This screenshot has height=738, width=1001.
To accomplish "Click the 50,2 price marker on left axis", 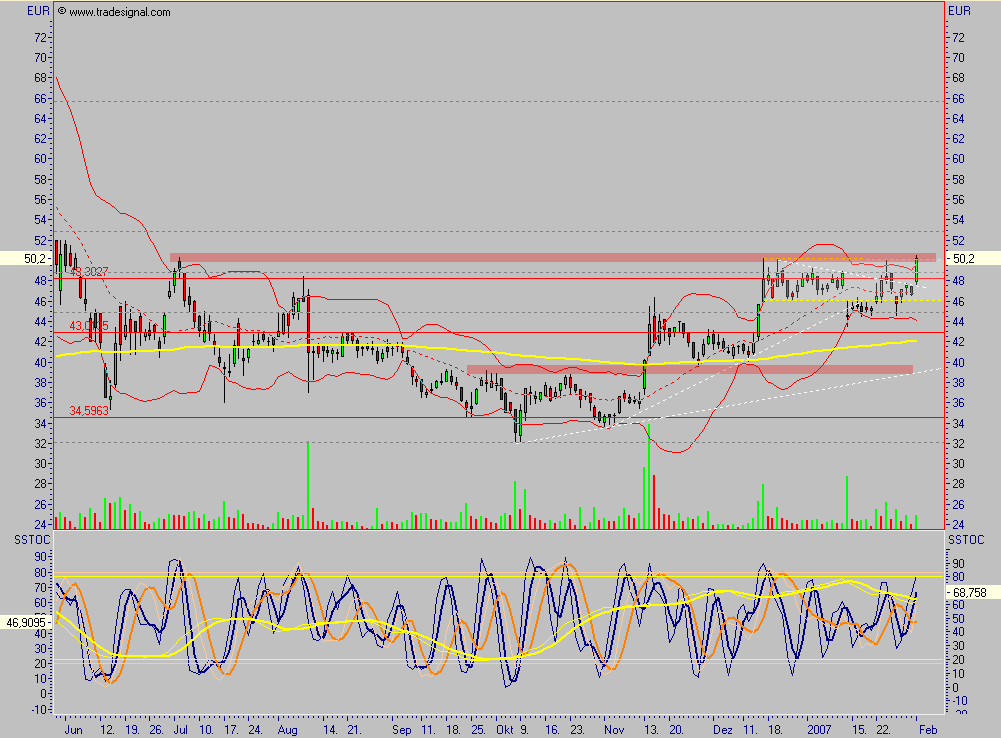I will pos(36,258).
